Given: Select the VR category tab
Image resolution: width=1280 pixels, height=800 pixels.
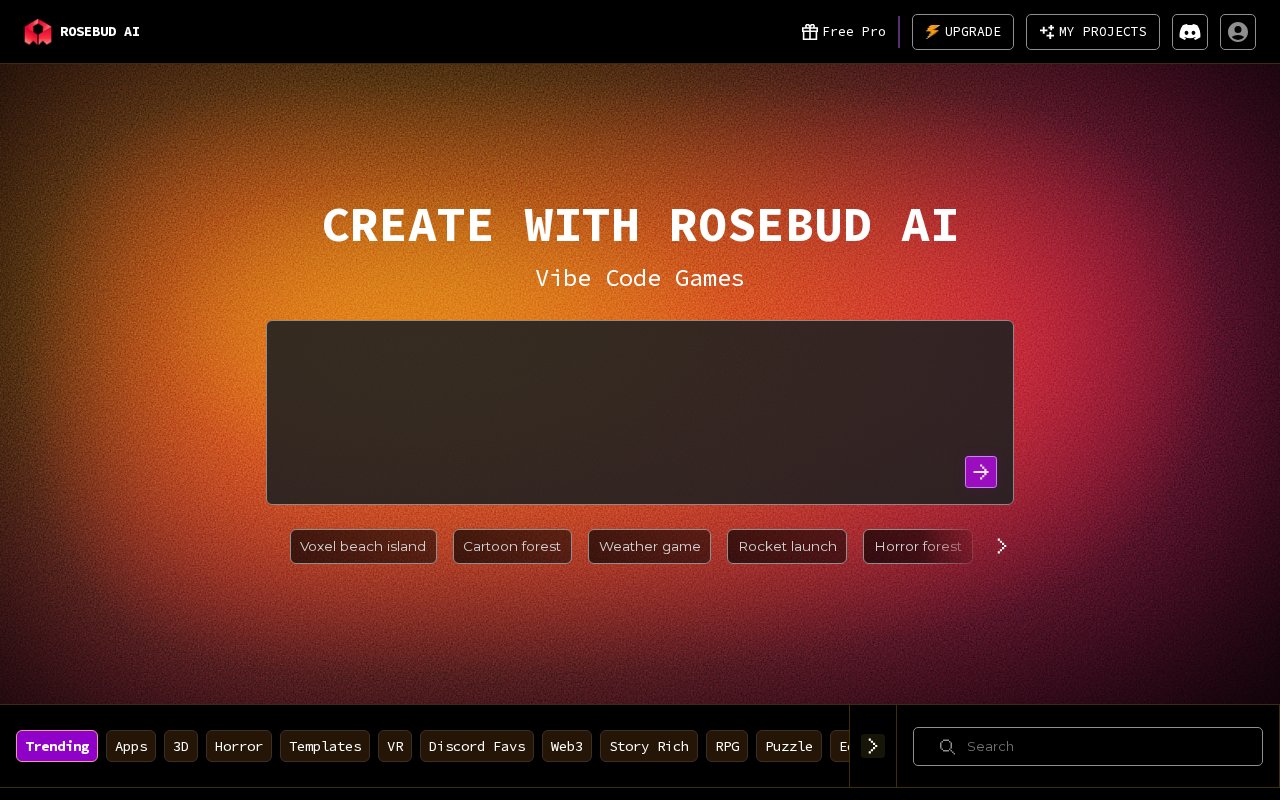Looking at the screenshot, I should point(395,746).
